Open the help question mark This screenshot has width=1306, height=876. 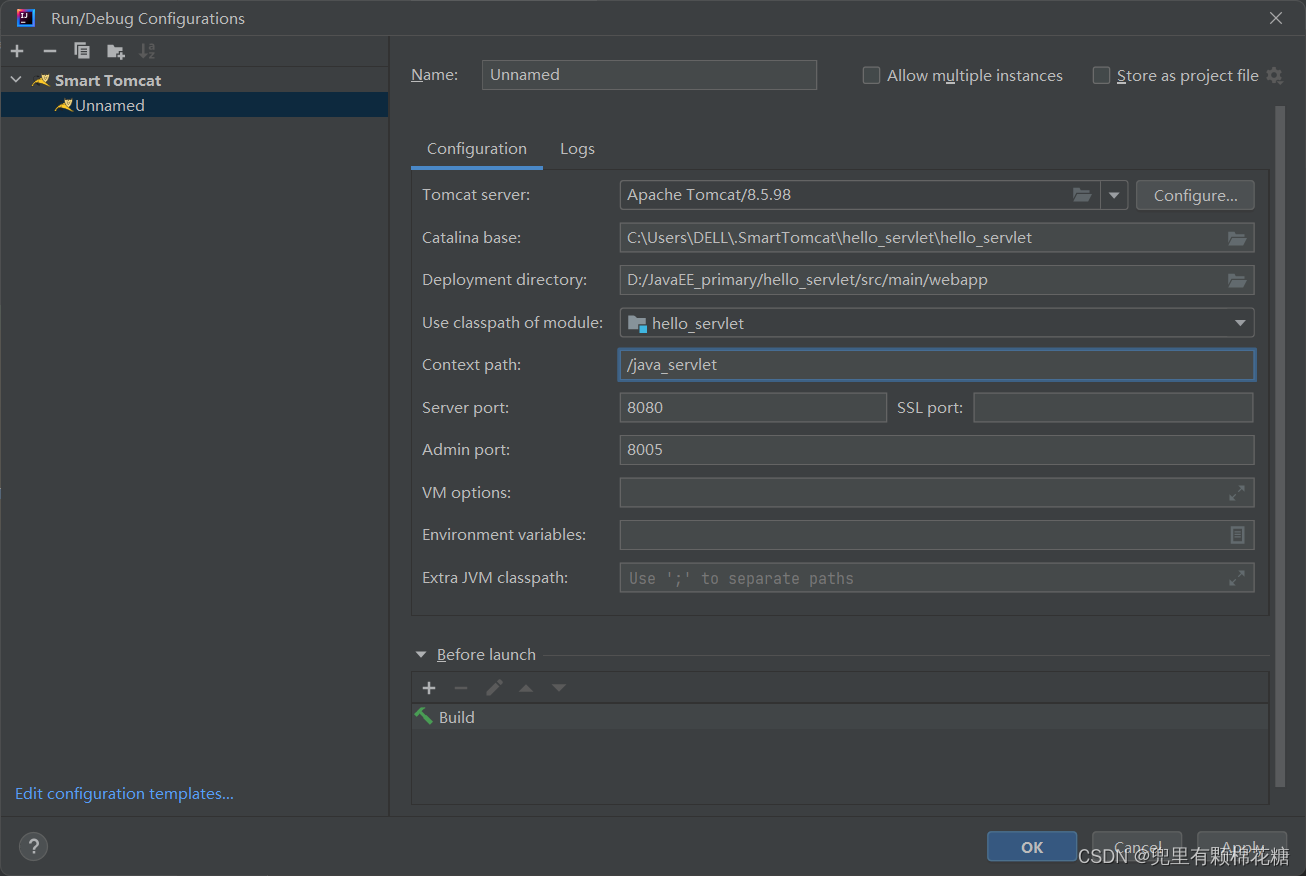[x=33, y=847]
